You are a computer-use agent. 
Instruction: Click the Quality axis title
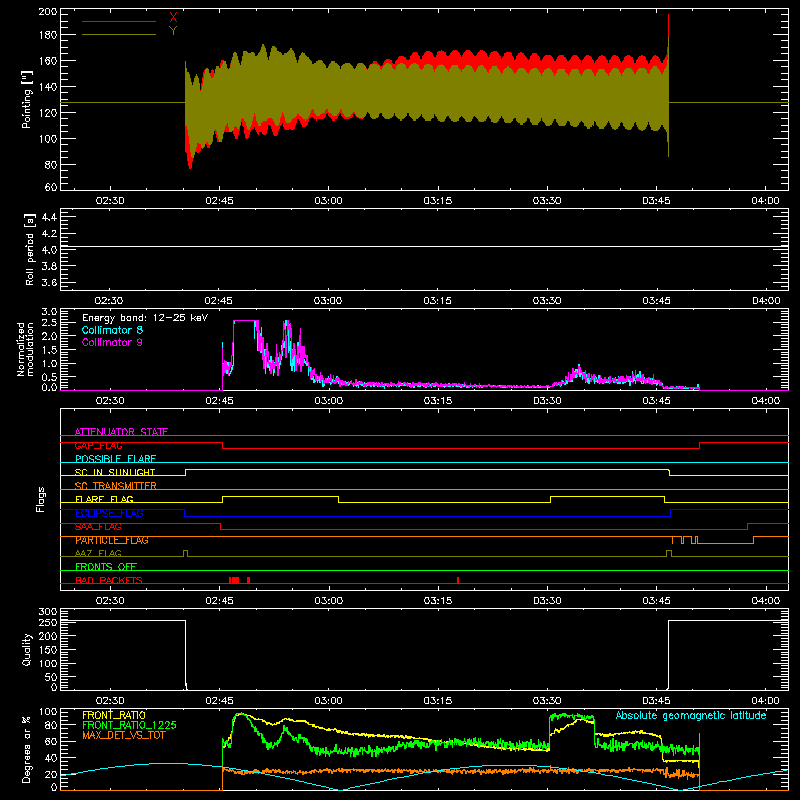coord(27,649)
